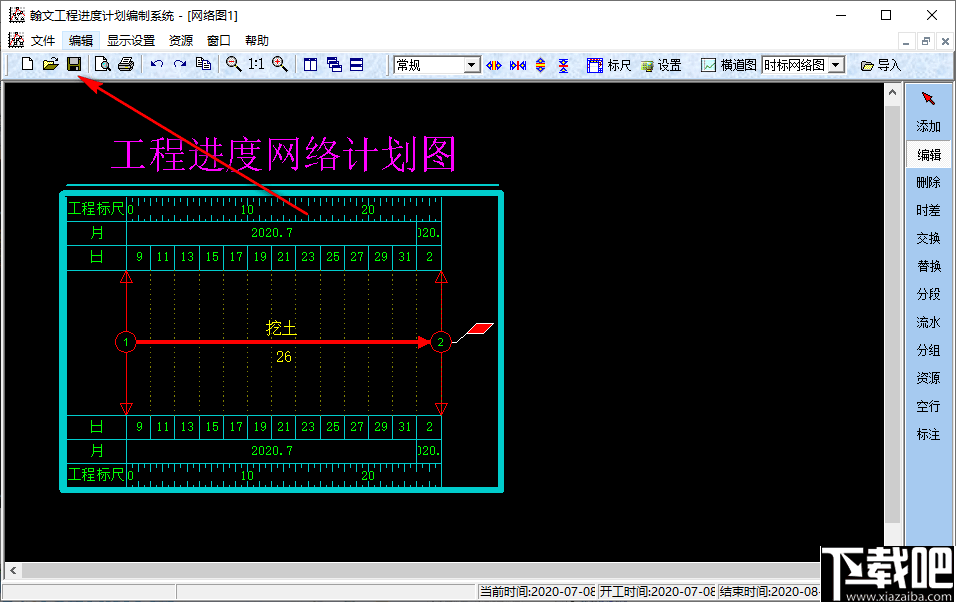
Task: Minimize the inner 网络图1 document window
Action: click(x=906, y=41)
